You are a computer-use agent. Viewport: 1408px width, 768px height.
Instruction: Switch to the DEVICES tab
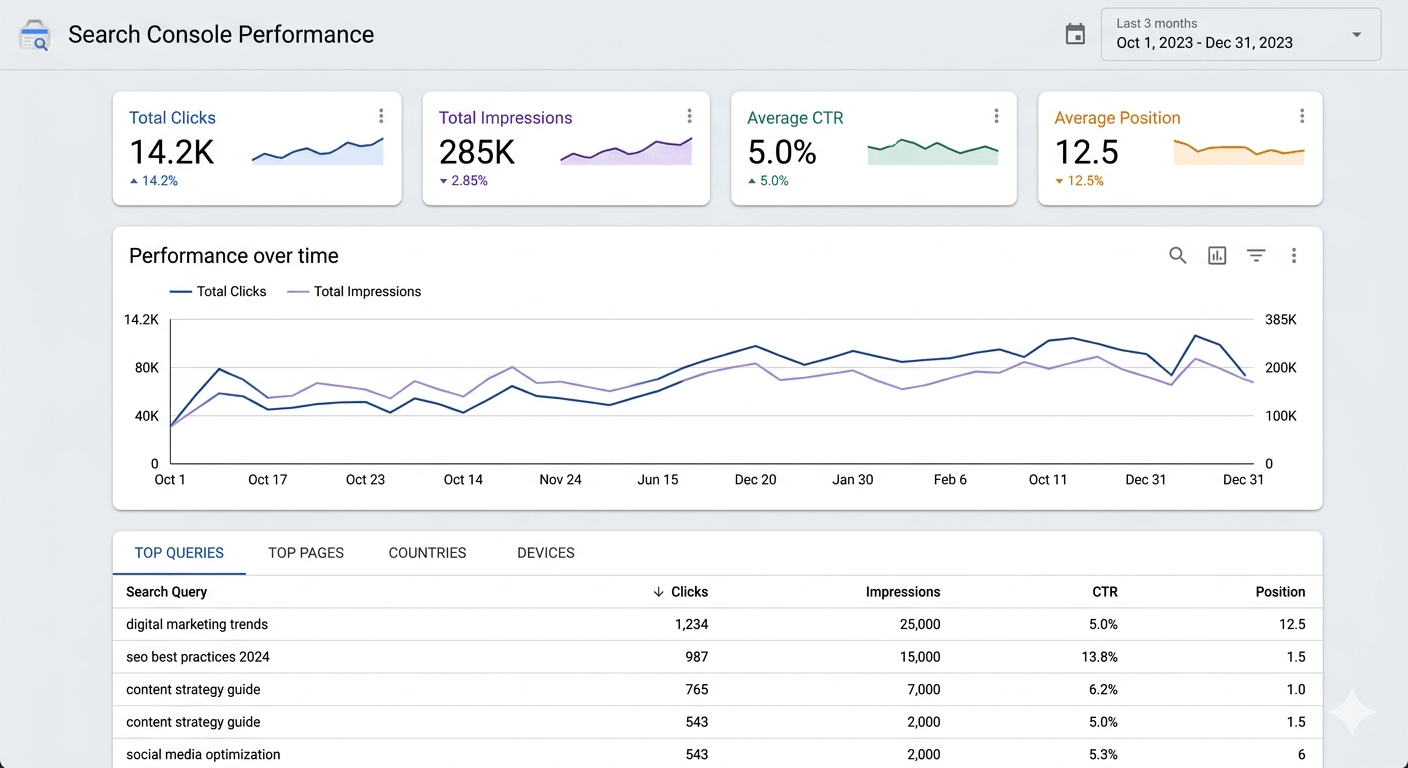546,553
